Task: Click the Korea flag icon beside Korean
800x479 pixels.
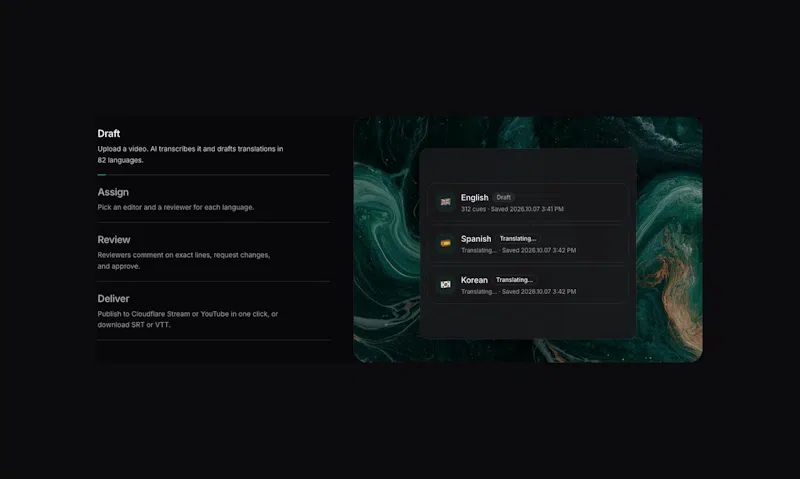Action: pos(445,285)
